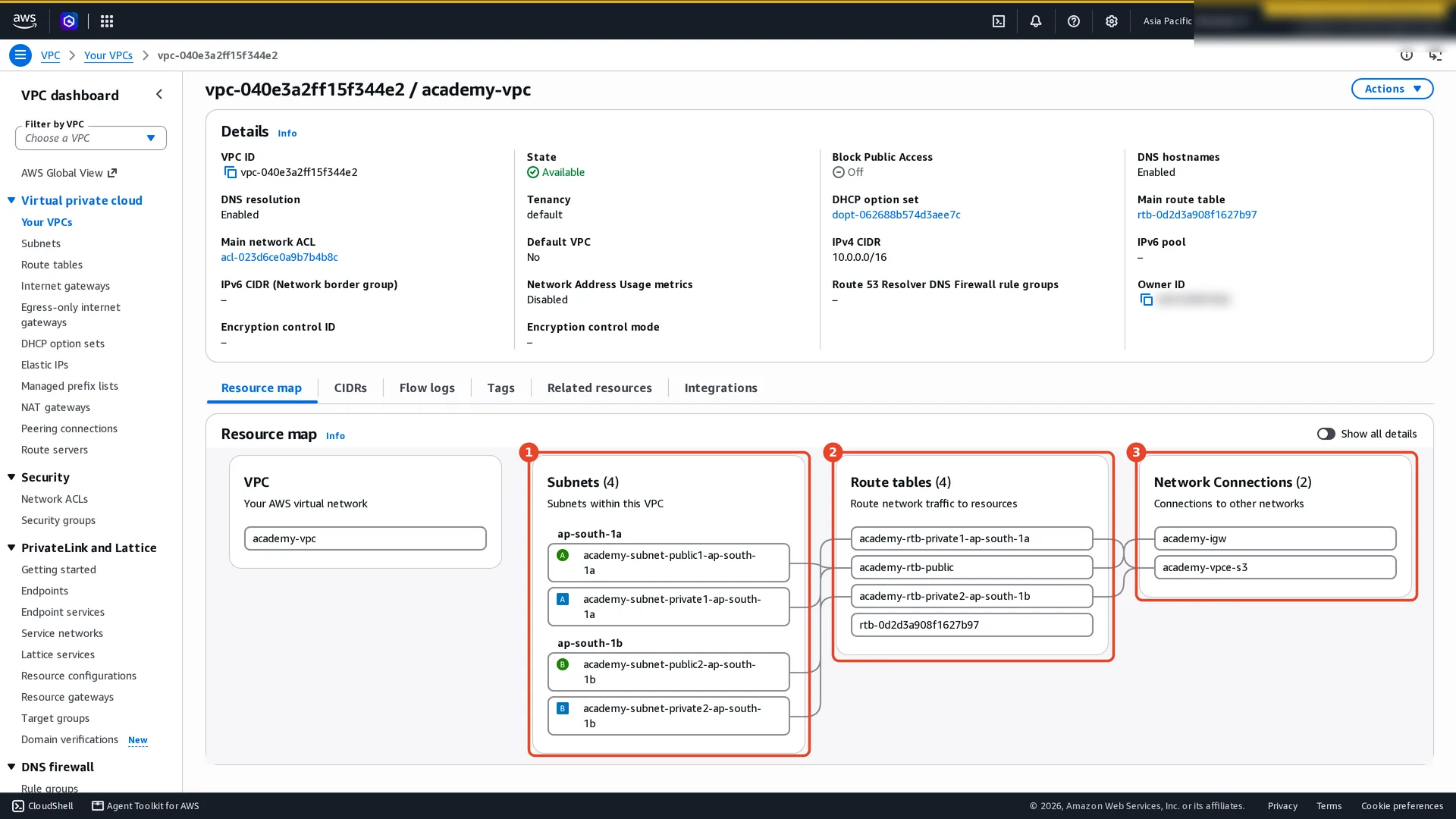Collapse the VPC dashboard side panel

[159, 95]
